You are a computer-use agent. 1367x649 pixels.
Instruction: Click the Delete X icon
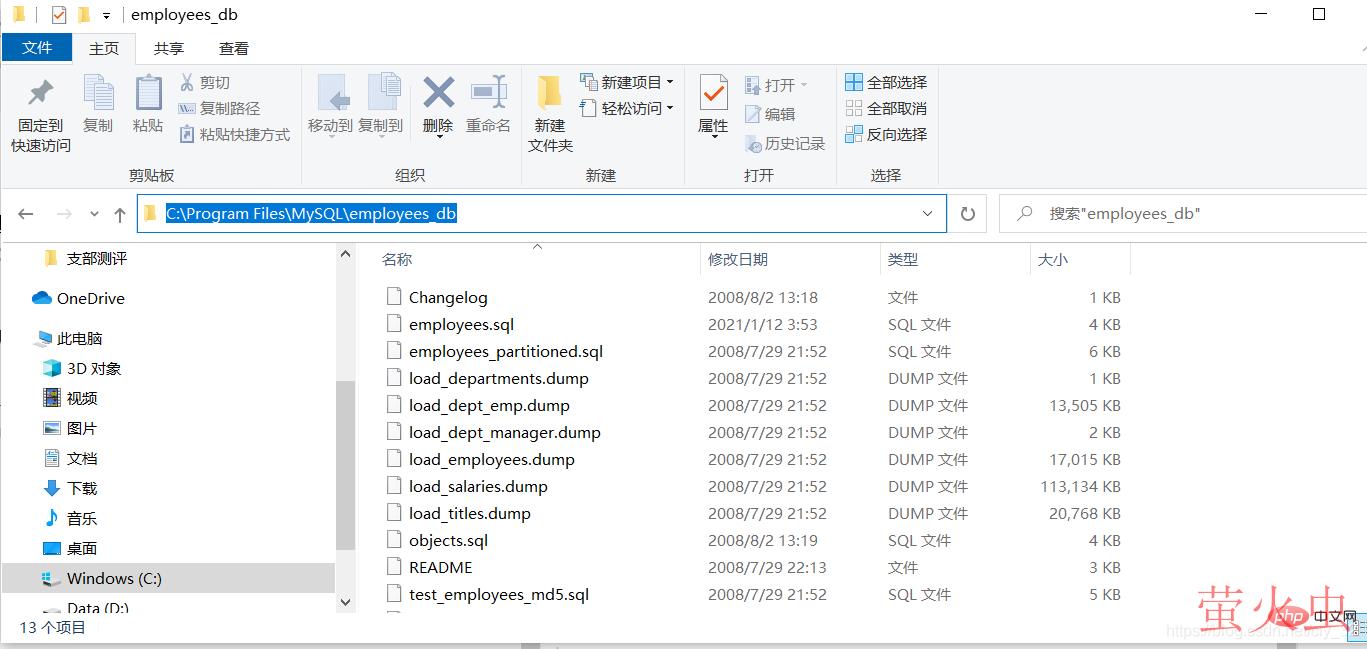(438, 94)
